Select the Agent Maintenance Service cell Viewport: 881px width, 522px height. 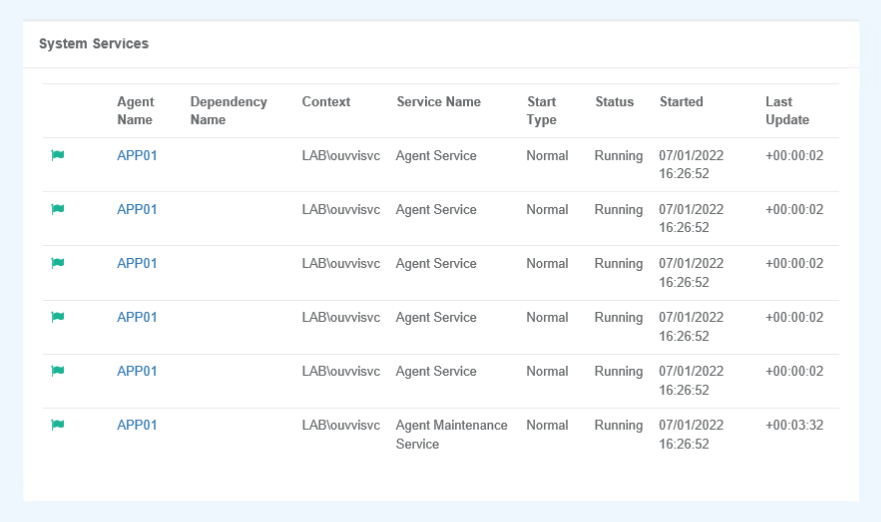click(x=452, y=434)
